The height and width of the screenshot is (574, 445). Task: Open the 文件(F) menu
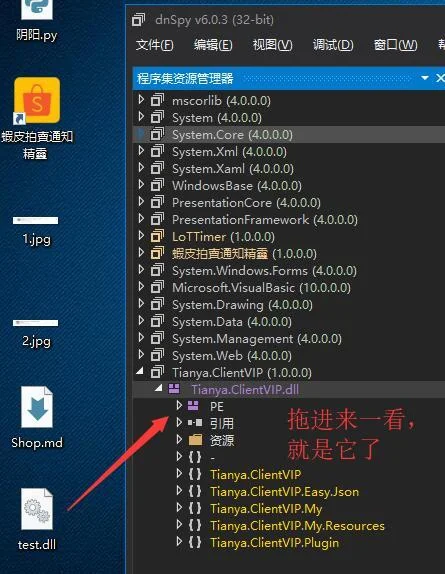[154, 45]
